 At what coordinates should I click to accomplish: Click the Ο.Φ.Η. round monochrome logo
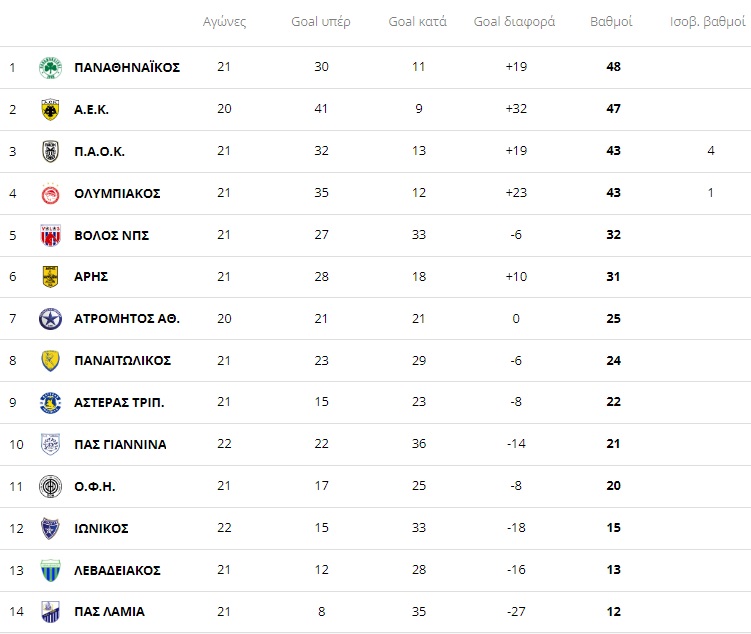tap(50, 487)
